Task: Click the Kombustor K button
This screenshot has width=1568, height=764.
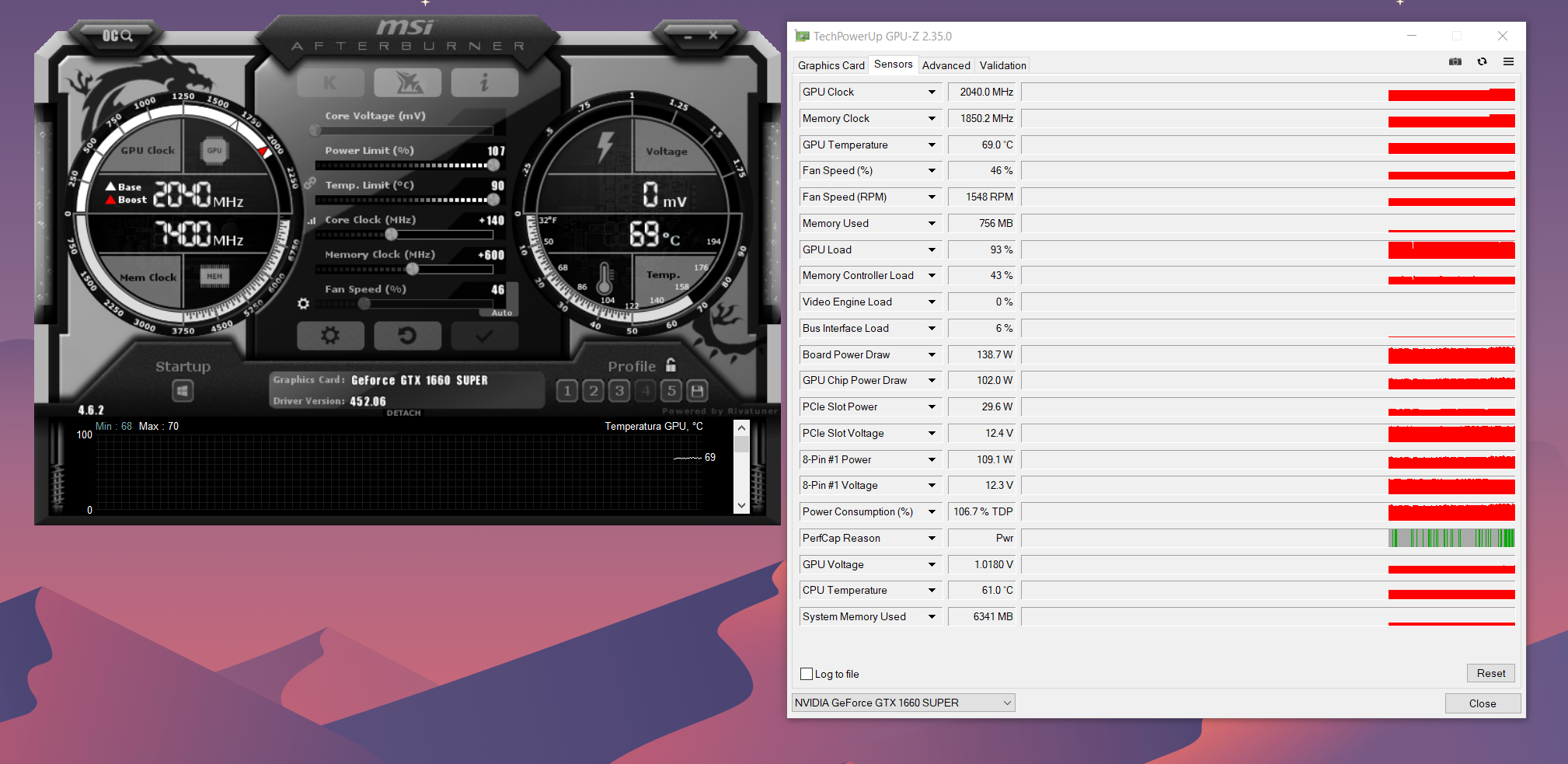Action: pos(330,82)
